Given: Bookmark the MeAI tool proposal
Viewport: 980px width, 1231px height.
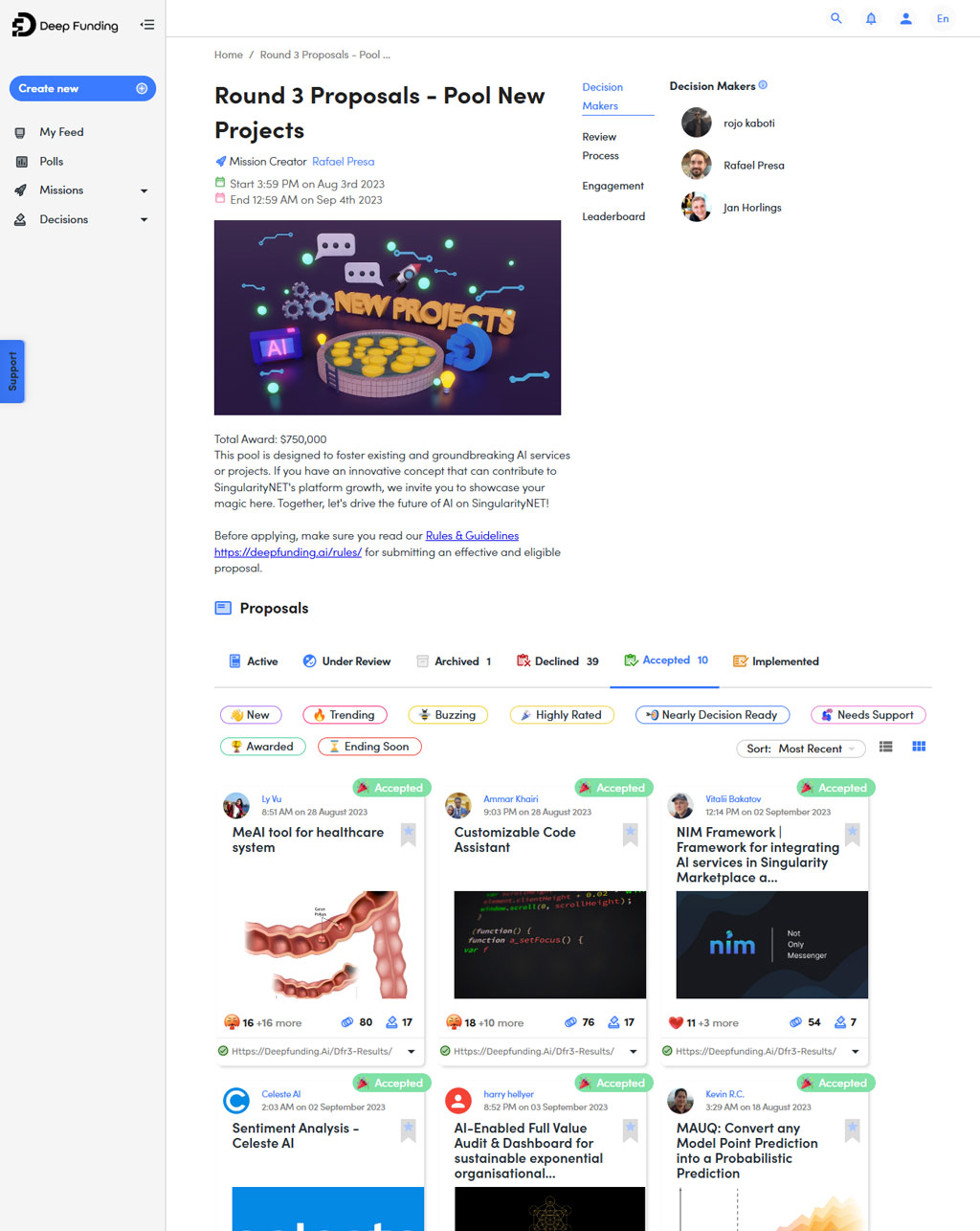Looking at the screenshot, I should tap(409, 835).
